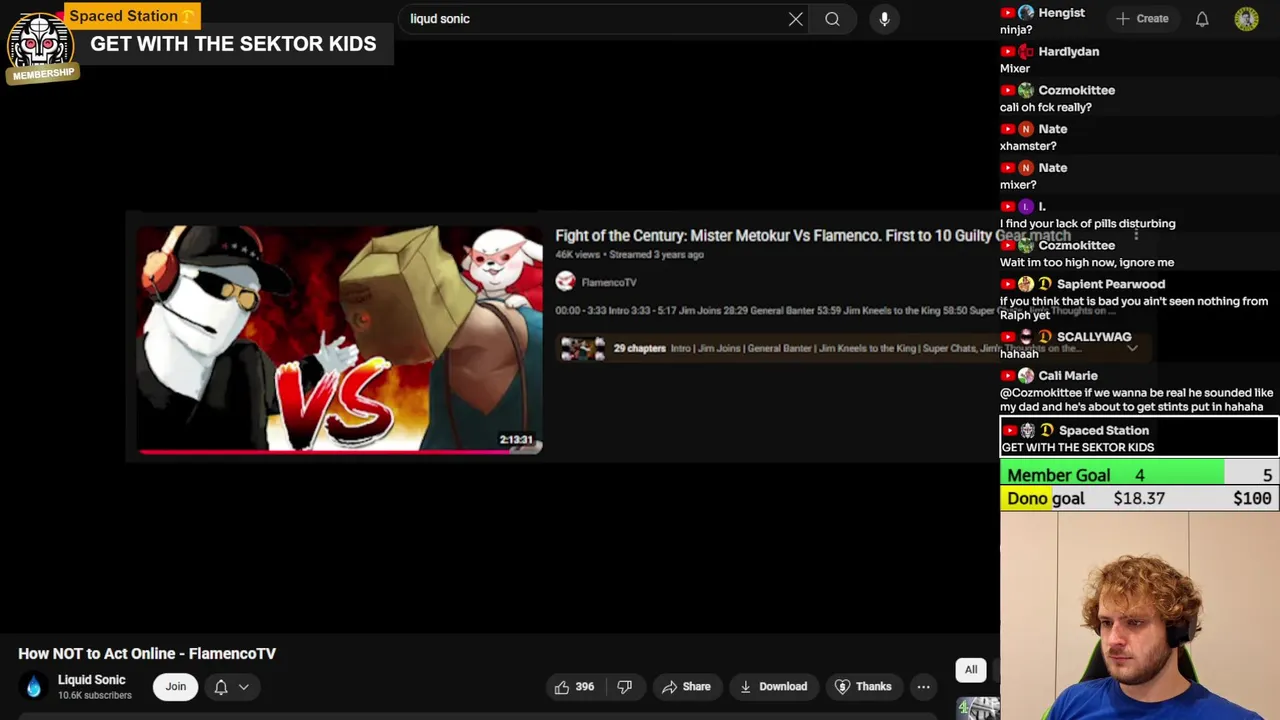Click the video title 'How NOT to Act Online'
1280x720 pixels.
pyautogui.click(x=147, y=654)
